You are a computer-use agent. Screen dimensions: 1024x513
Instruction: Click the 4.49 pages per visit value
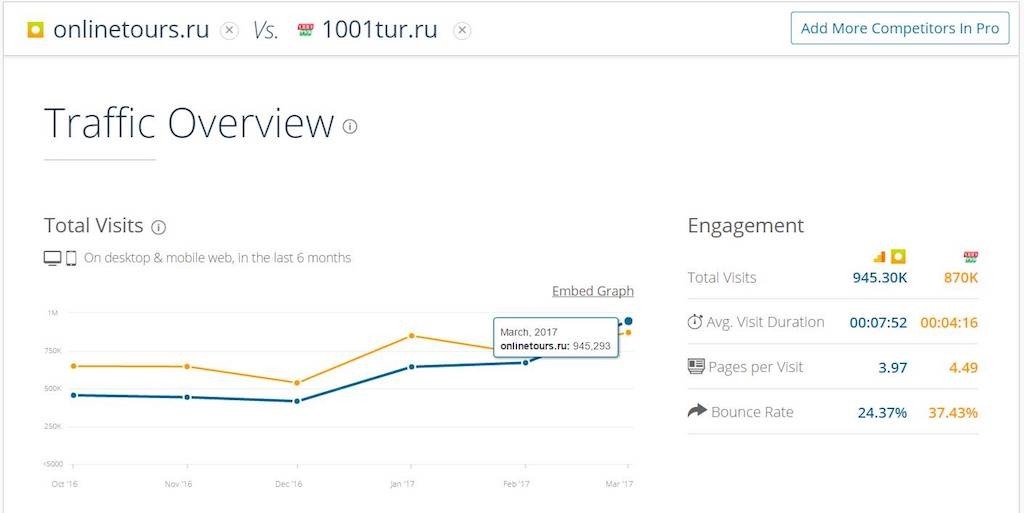click(963, 367)
